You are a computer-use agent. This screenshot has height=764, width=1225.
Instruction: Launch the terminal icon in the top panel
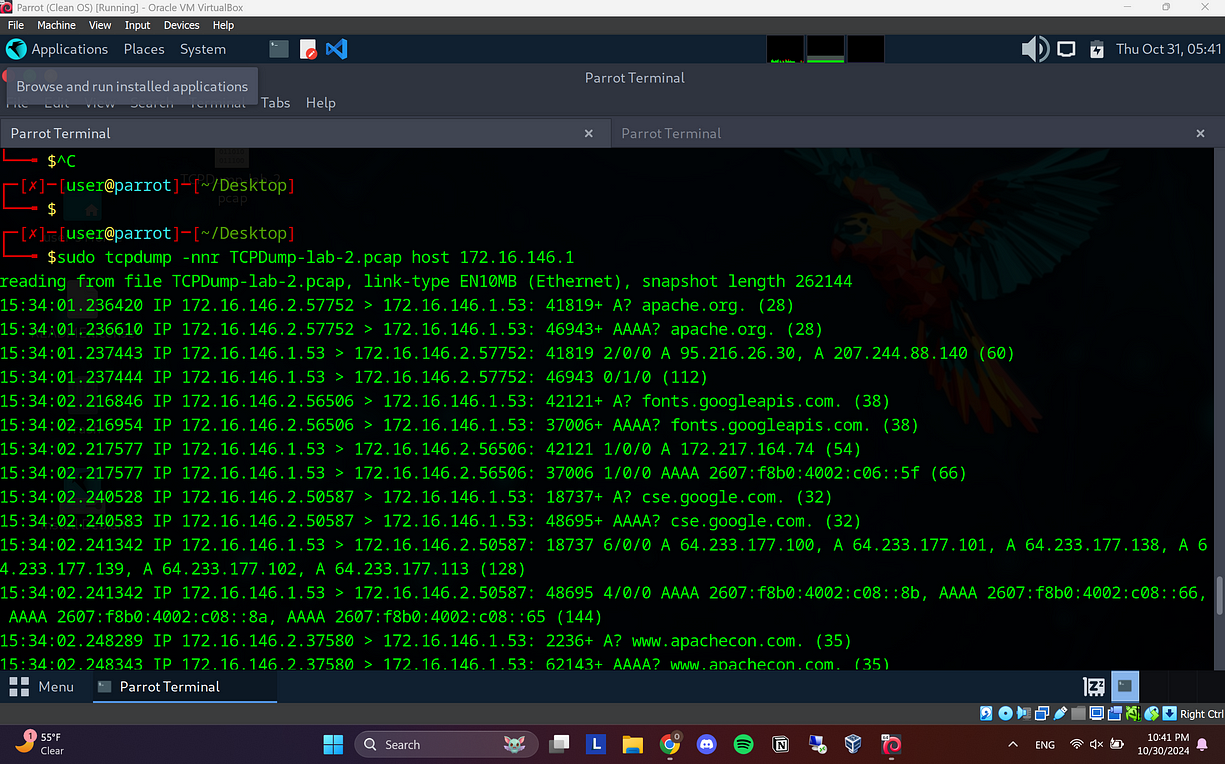coord(278,48)
